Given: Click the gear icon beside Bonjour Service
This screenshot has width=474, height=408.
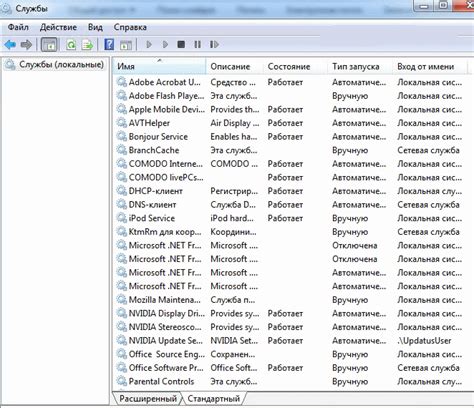Looking at the screenshot, I should pyautogui.click(x=121, y=136).
